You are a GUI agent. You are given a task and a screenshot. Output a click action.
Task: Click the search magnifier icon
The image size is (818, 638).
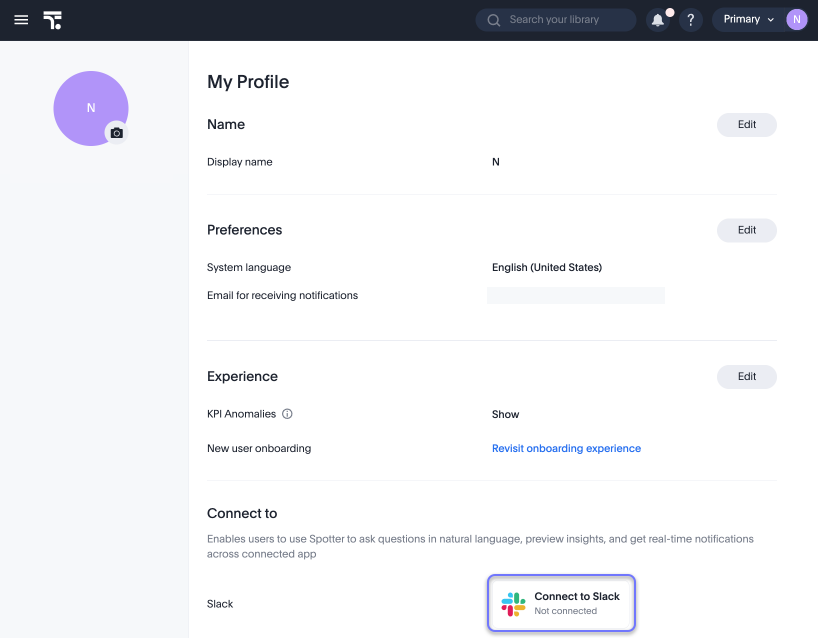(x=493, y=19)
